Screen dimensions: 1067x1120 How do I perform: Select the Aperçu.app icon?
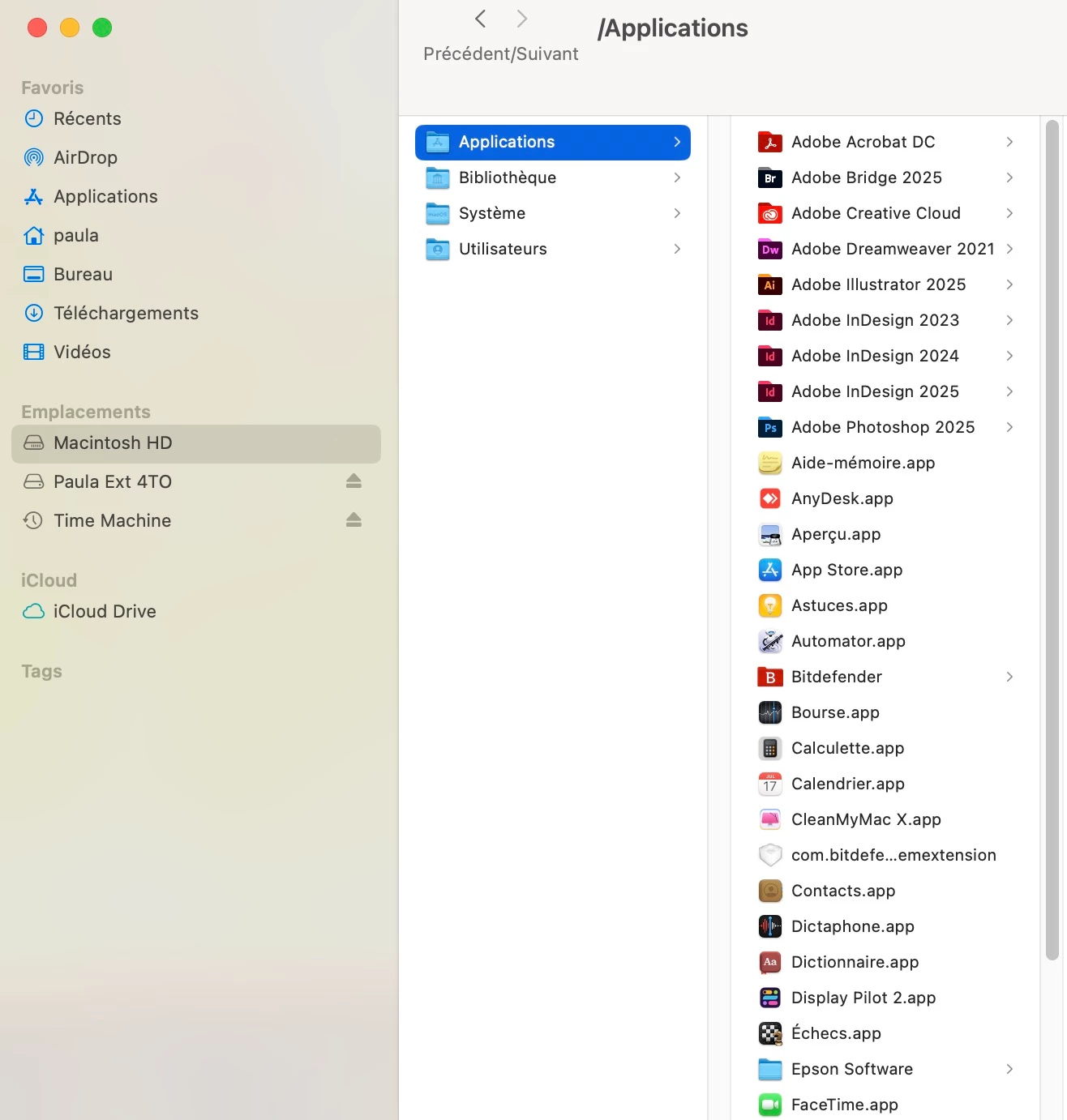(769, 534)
